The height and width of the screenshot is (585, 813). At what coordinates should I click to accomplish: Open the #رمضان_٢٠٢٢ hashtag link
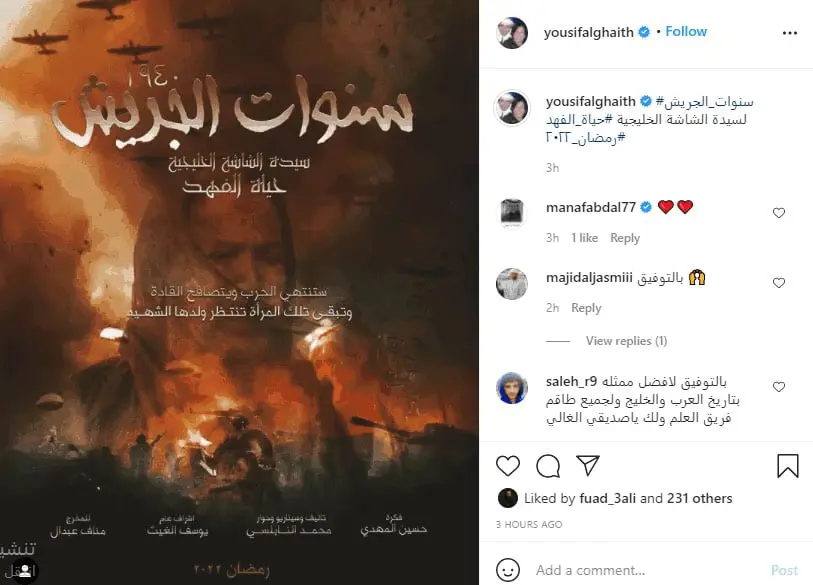(x=585, y=137)
